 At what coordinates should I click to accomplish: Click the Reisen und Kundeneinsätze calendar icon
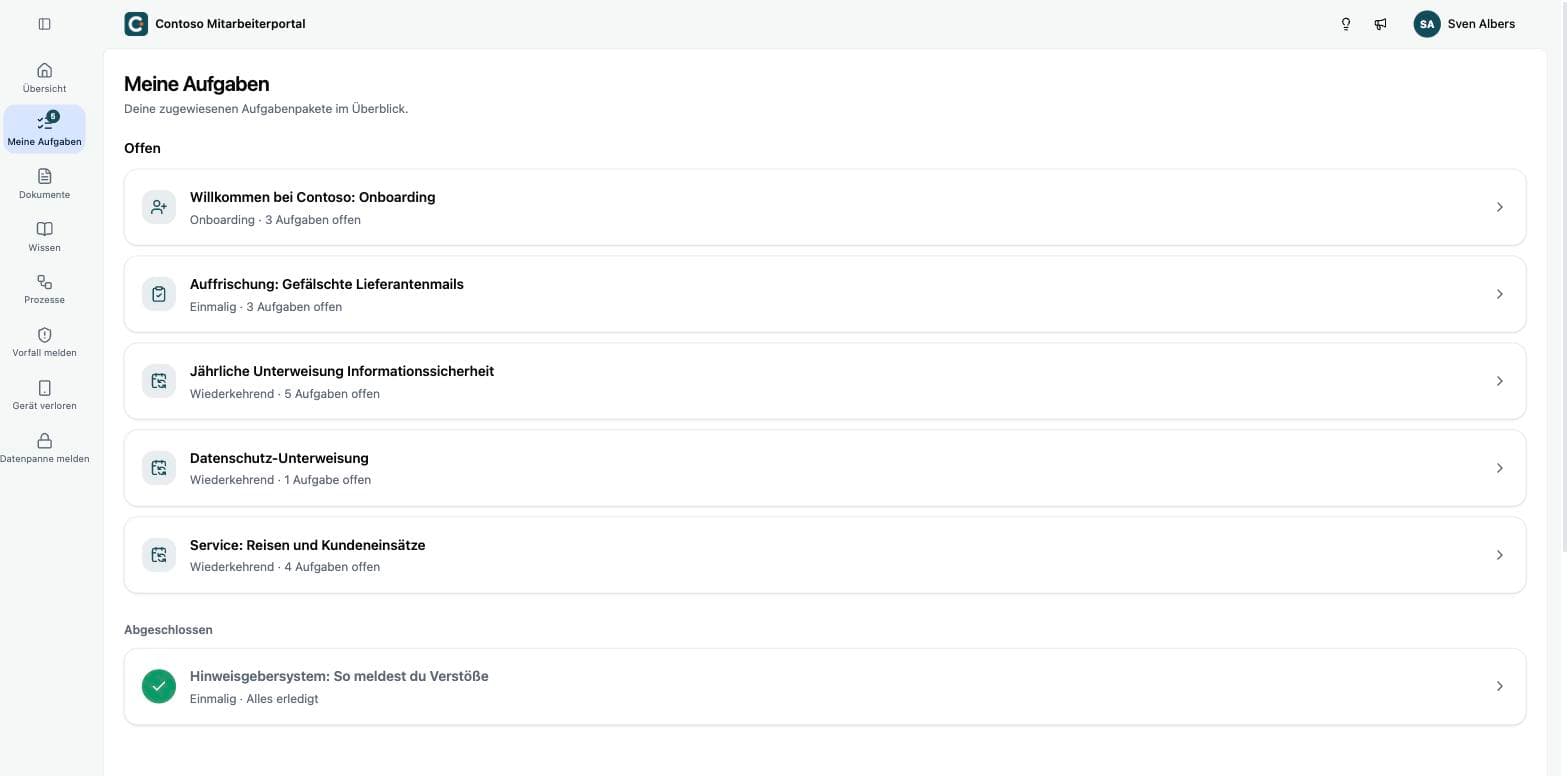pos(159,555)
